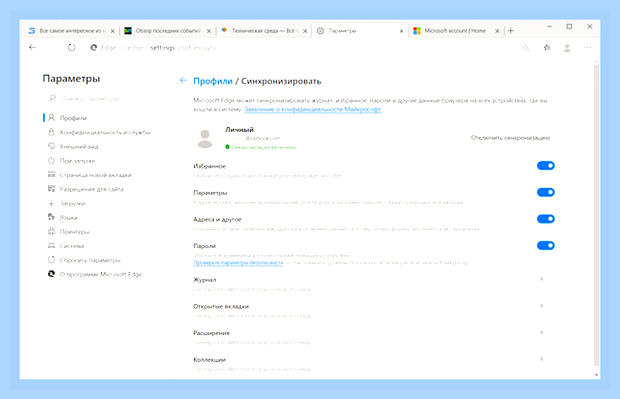Click Отключить синхронизацию button
The image size is (620, 399).
(x=510, y=138)
